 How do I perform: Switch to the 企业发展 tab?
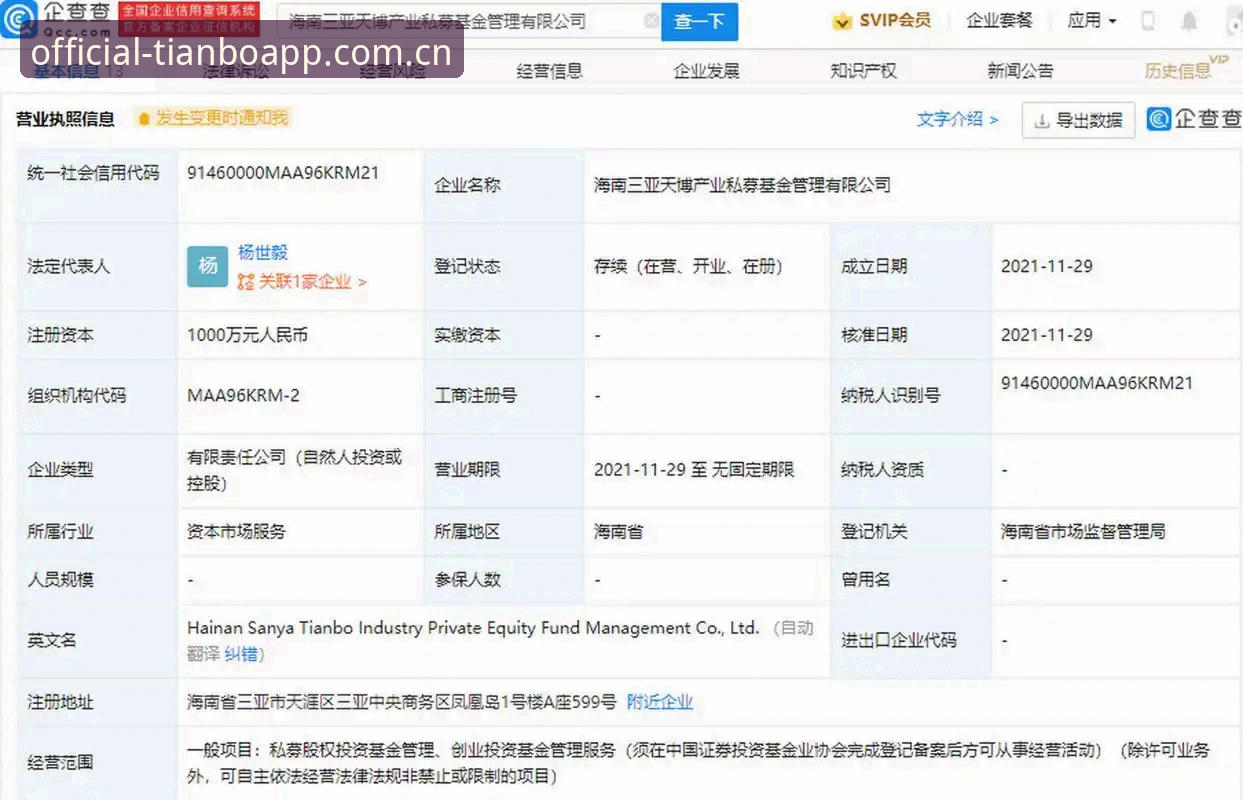pyautogui.click(x=706, y=71)
